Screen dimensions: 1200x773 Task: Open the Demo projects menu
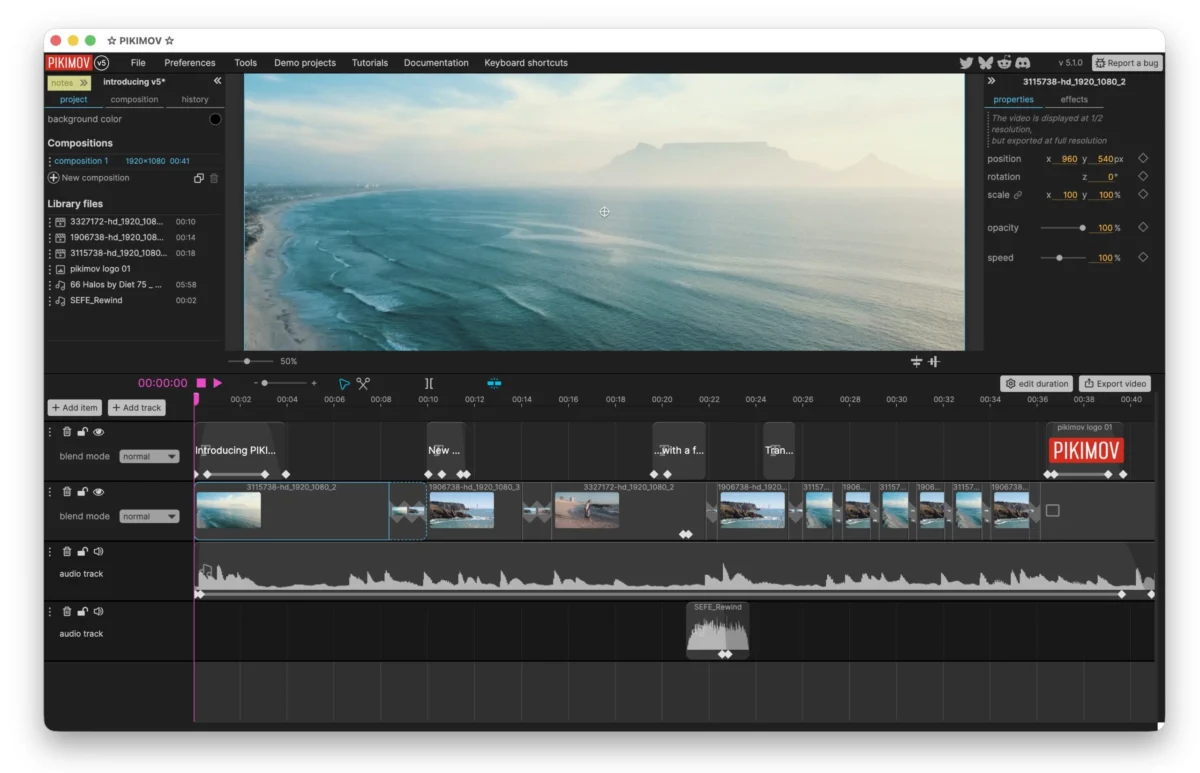click(304, 62)
